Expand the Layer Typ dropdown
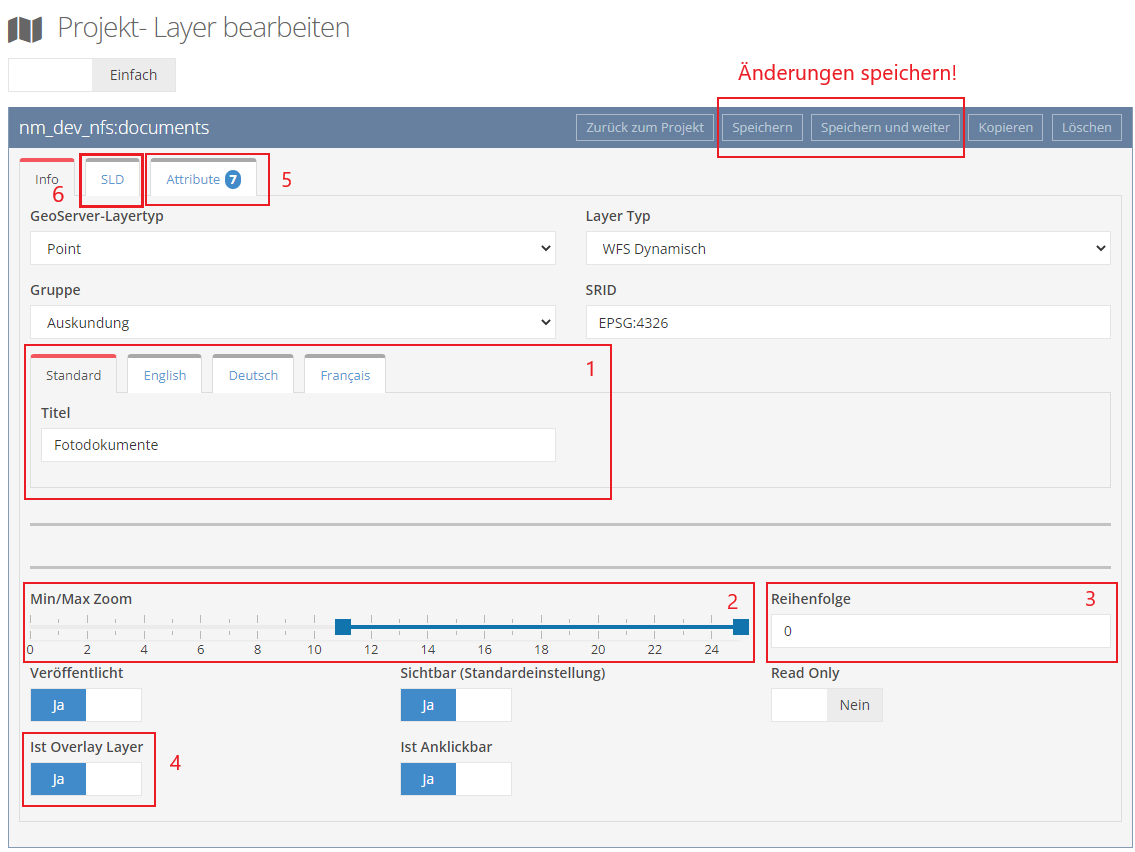Screen dimensions: 1135x852 click(847, 249)
